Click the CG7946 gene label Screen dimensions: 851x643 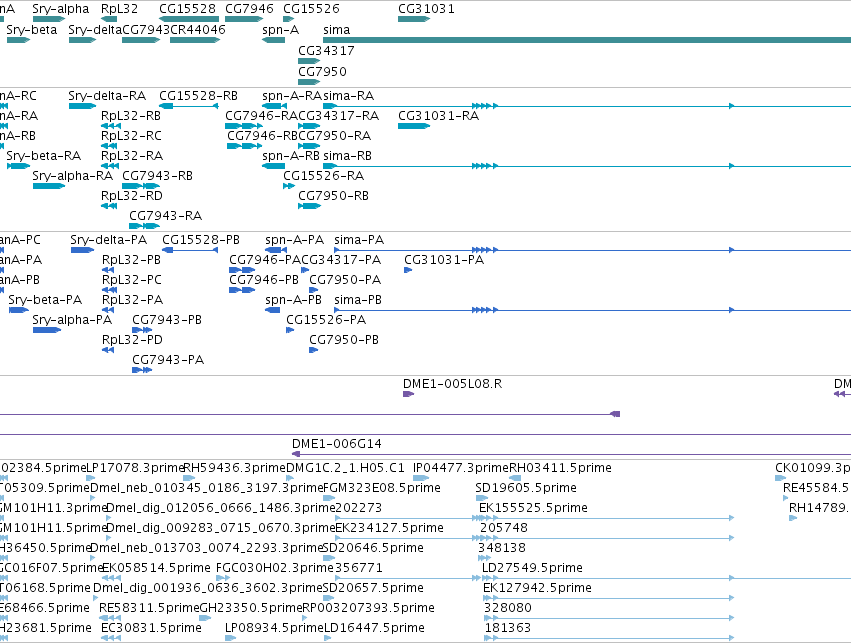pyautogui.click(x=249, y=9)
